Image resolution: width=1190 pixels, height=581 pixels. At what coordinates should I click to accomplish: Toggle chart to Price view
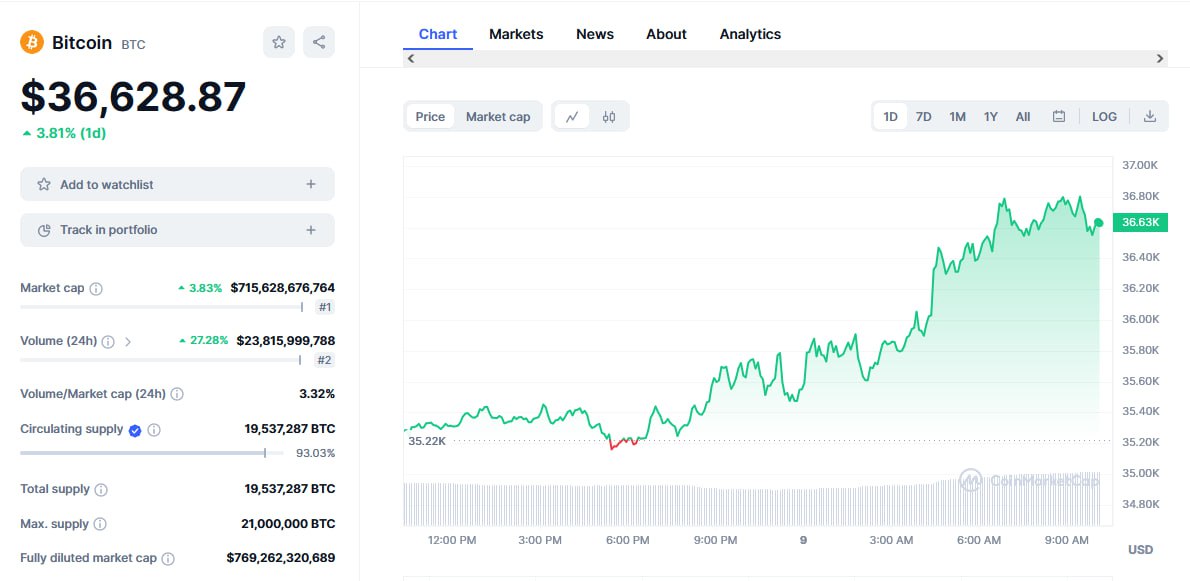(430, 117)
